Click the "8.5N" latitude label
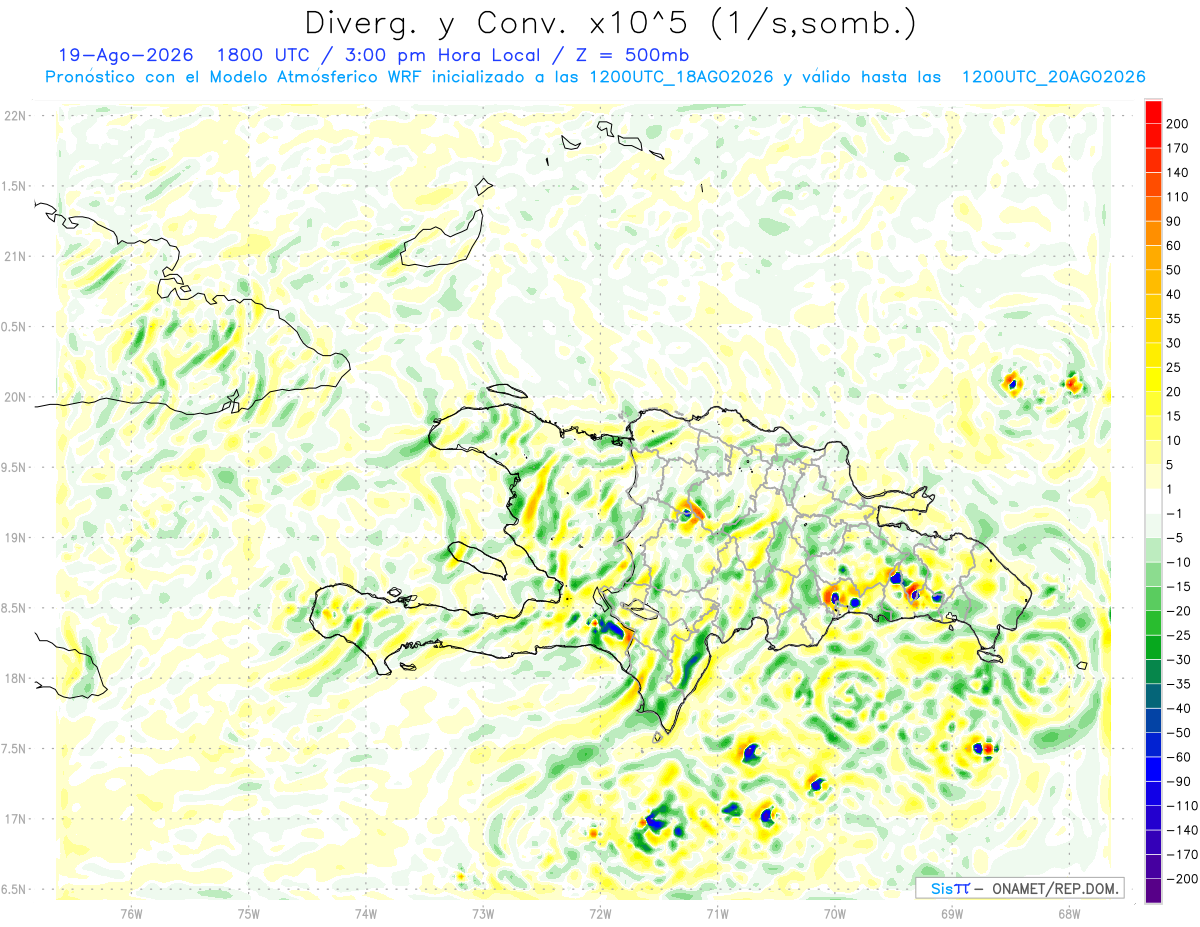 tap(14, 608)
